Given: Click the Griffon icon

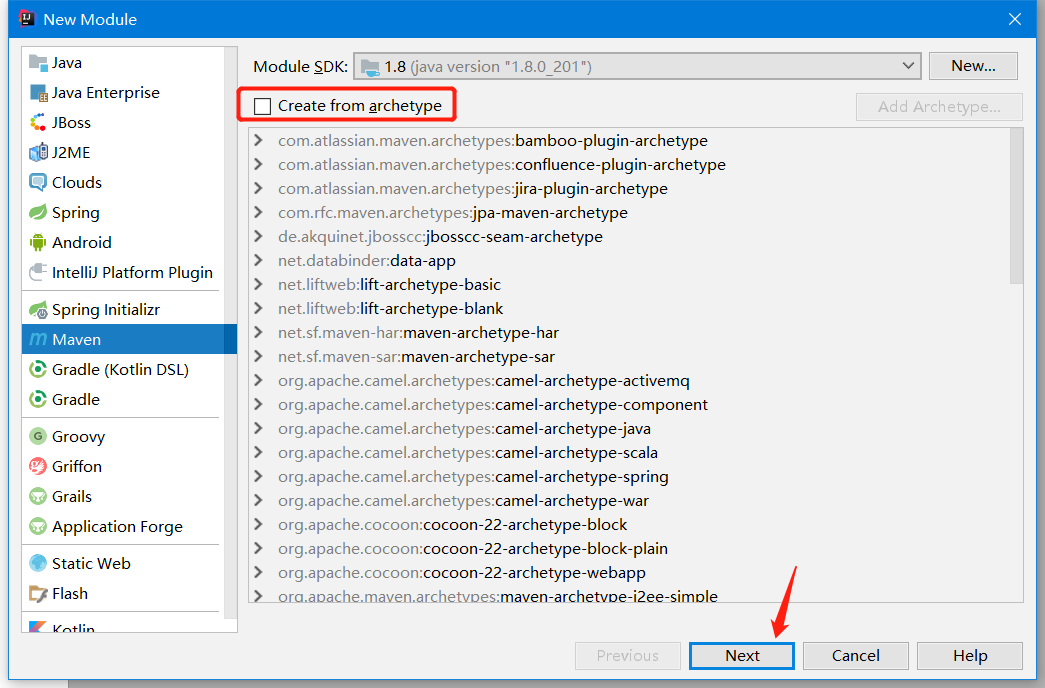Looking at the screenshot, I should (x=38, y=467).
